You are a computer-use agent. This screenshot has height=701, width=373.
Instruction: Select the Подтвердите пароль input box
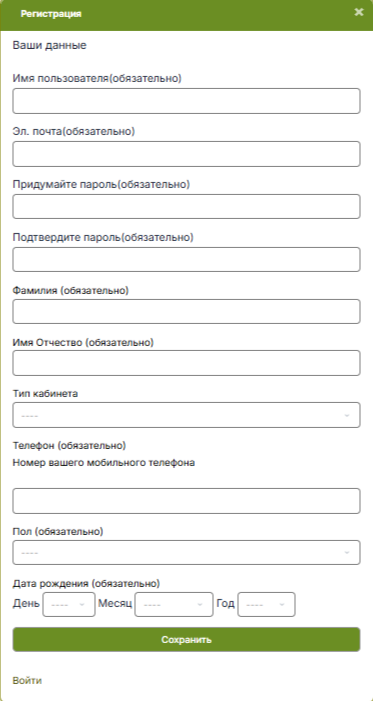(186, 259)
